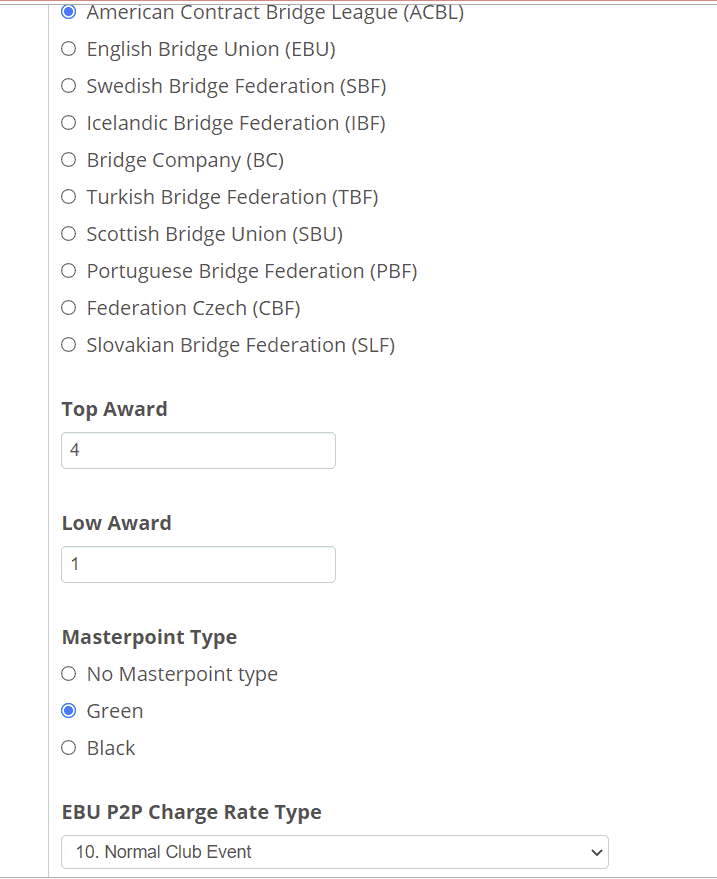The width and height of the screenshot is (717, 879).
Task: Choose Slovakian Bridge Federation (SLF)
Action: tap(68, 345)
